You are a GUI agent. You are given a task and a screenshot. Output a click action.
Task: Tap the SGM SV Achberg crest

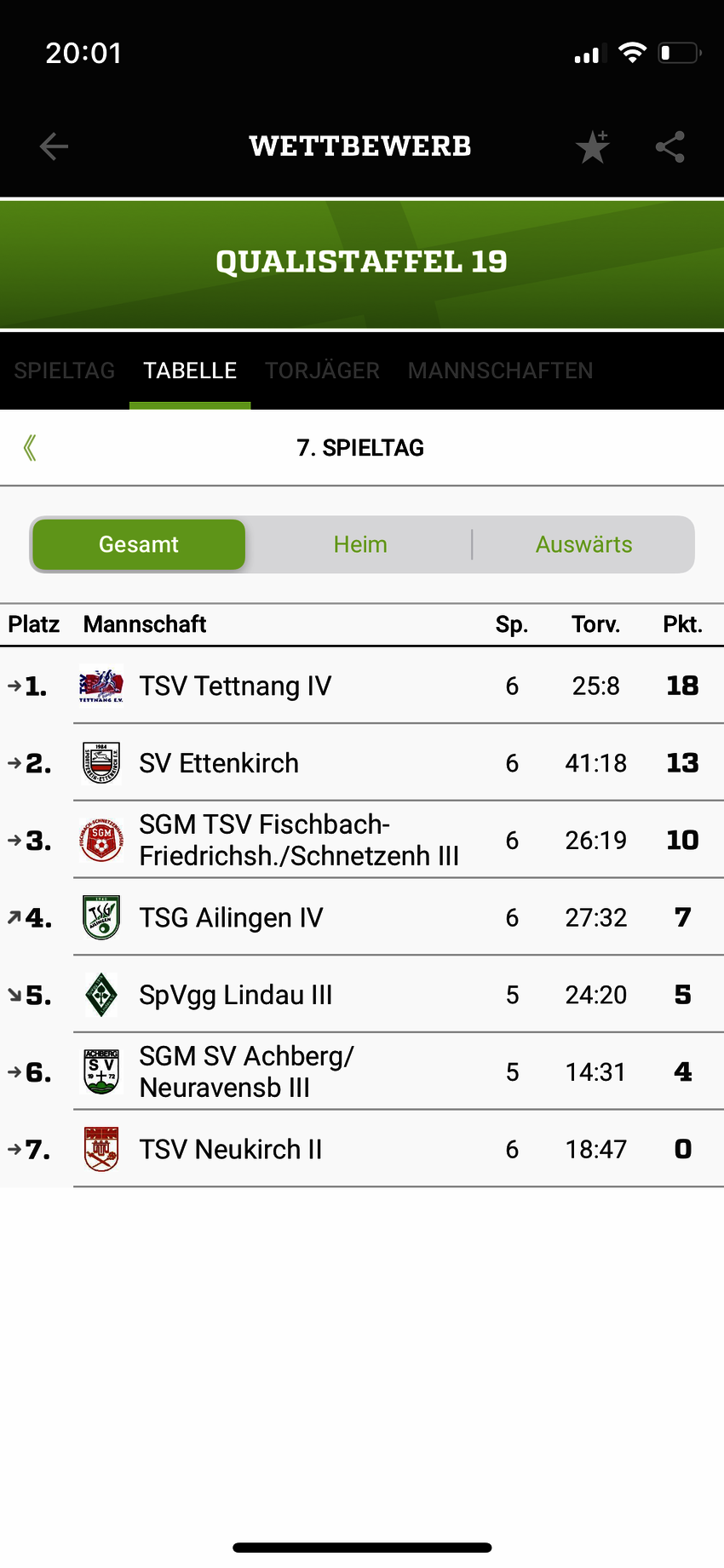pos(101,1071)
